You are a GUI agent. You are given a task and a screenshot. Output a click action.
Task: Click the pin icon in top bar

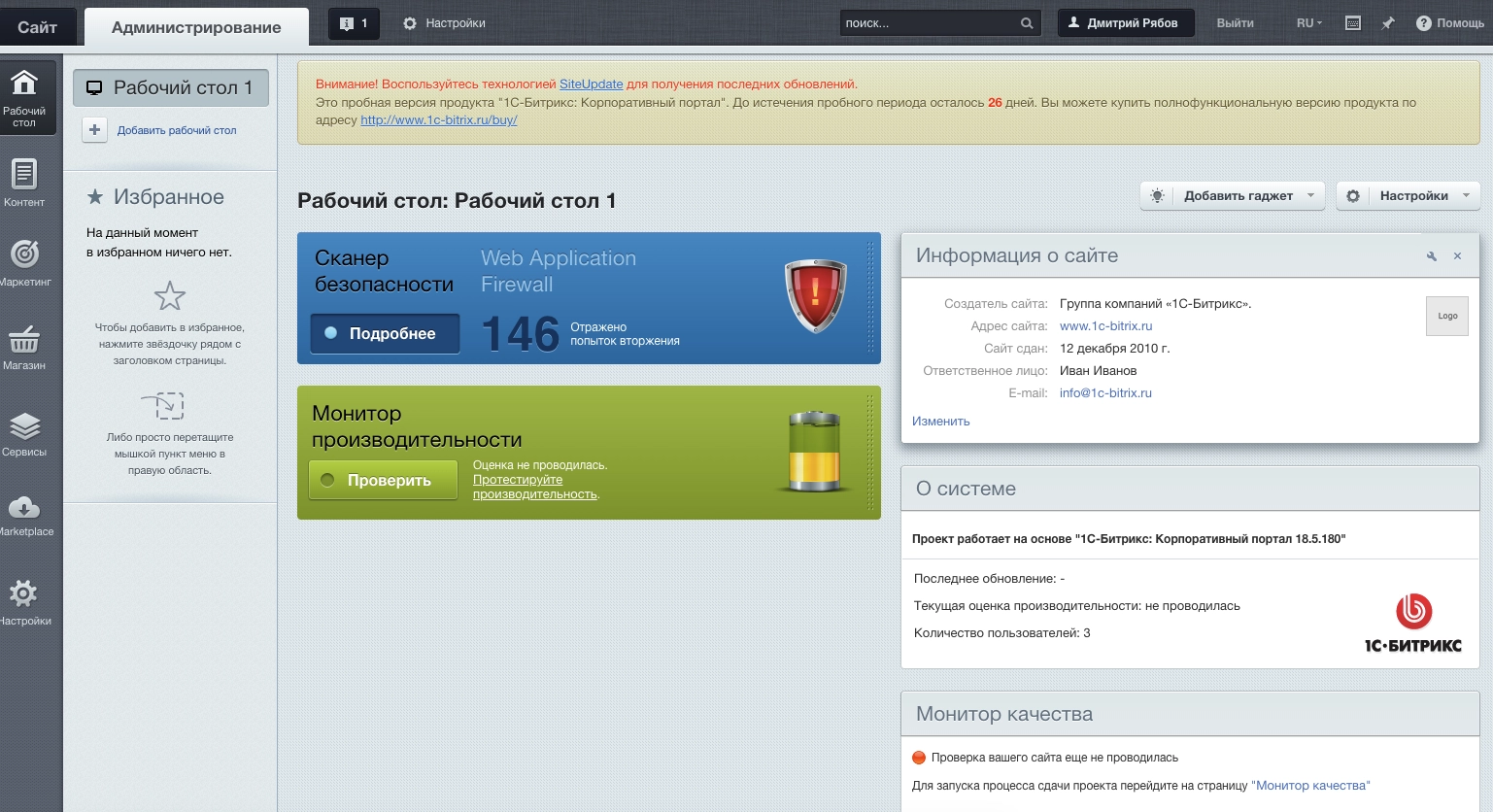[x=1388, y=23]
